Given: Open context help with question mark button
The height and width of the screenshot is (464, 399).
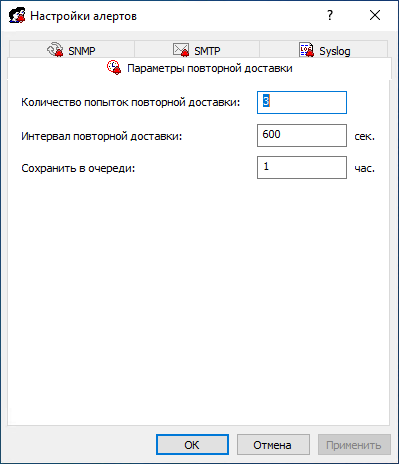Looking at the screenshot, I should click(330, 15).
